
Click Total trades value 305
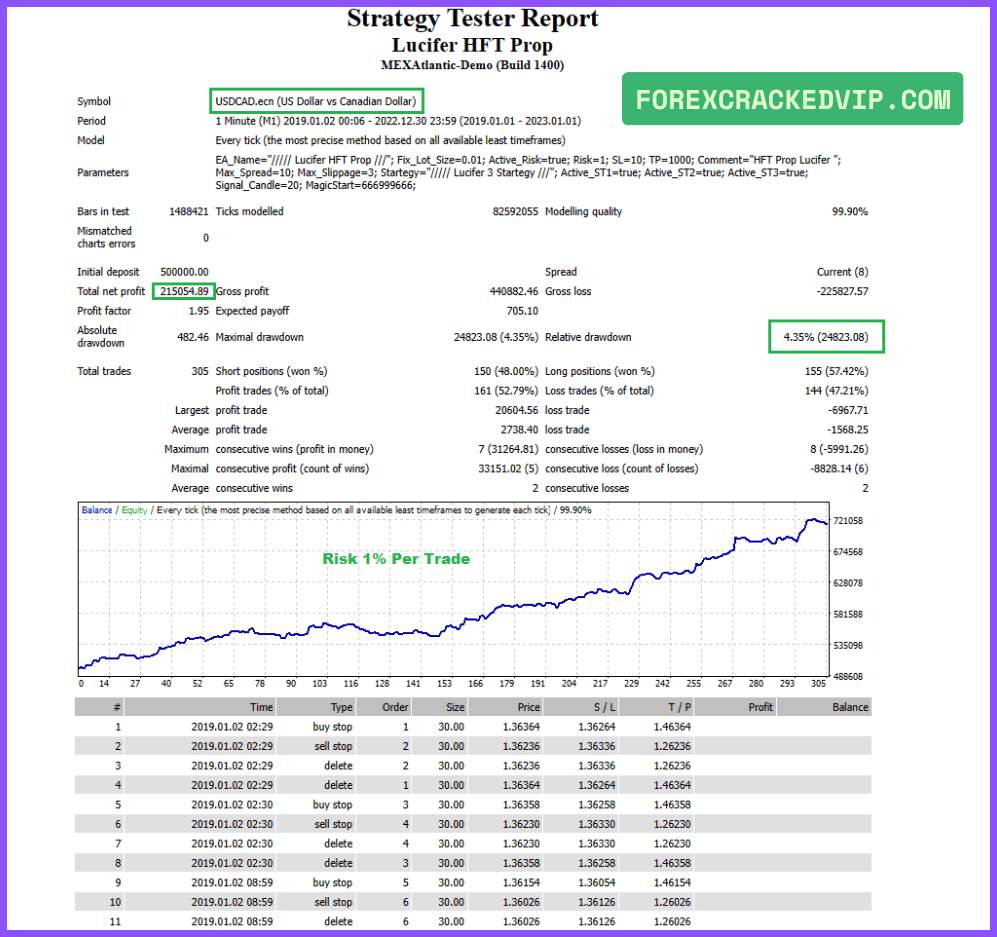[x=200, y=371]
